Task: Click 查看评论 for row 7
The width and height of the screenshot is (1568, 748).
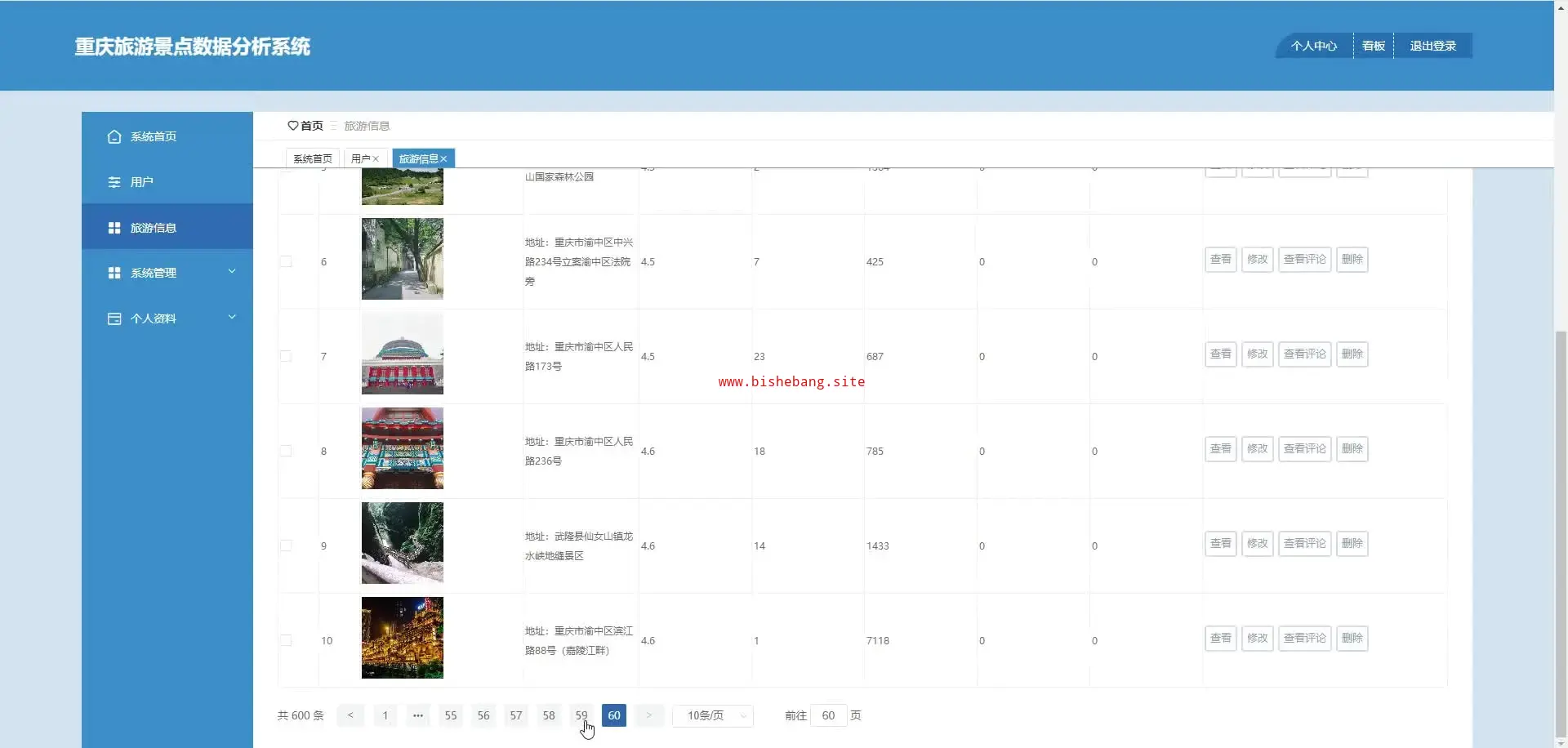Action: (1304, 354)
